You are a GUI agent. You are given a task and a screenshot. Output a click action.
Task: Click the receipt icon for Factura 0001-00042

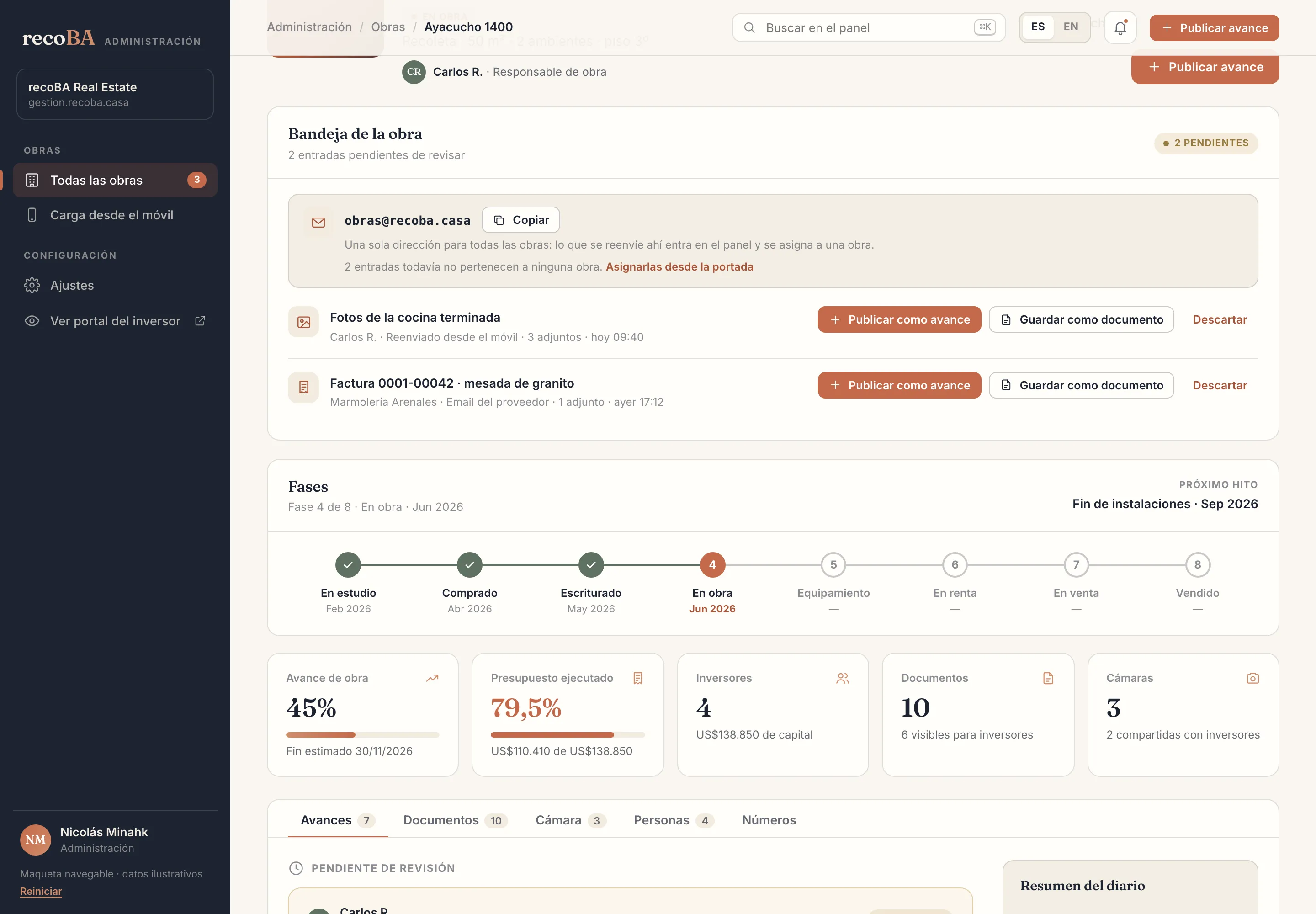point(303,388)
